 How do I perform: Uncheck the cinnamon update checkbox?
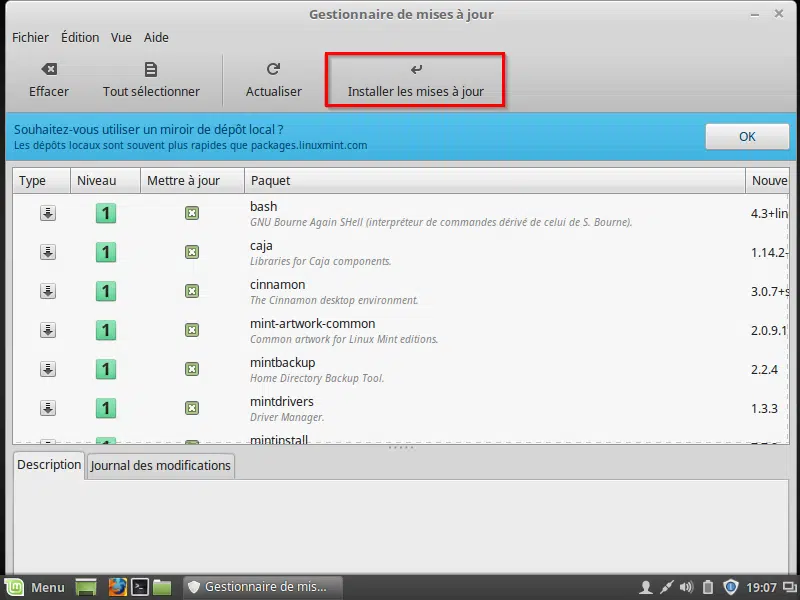tap(192, 291)
